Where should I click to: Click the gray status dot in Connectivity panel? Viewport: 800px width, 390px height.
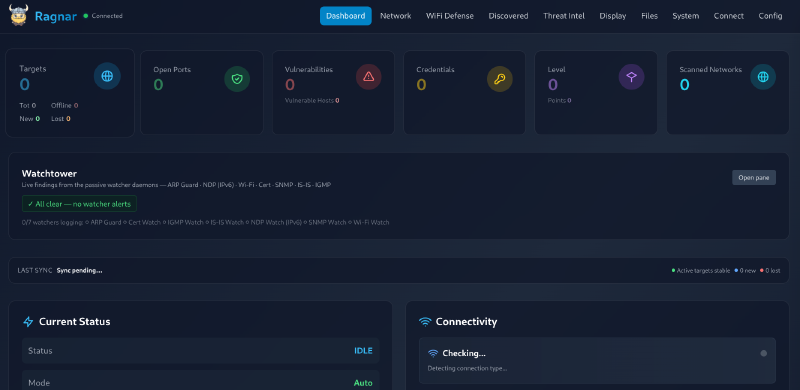coord(763,353)
